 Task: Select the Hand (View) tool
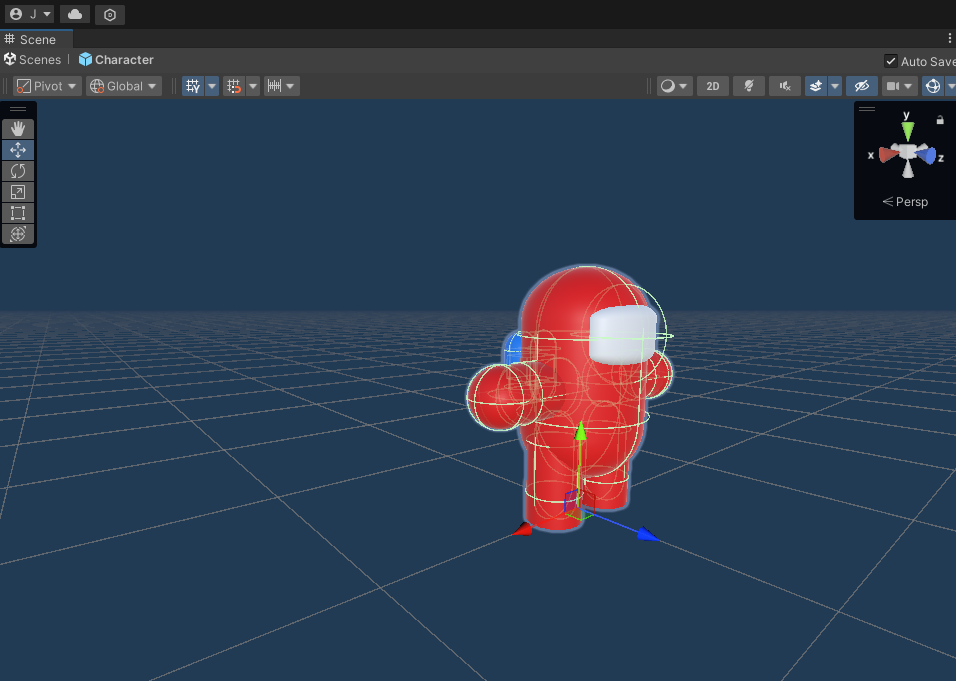18,129
